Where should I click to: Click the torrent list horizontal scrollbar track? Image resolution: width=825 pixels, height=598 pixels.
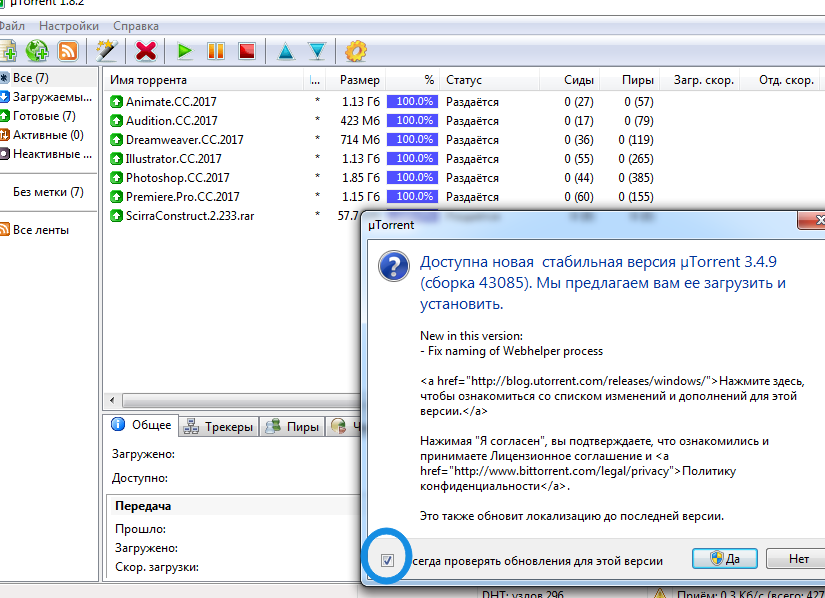pos(242,400)
